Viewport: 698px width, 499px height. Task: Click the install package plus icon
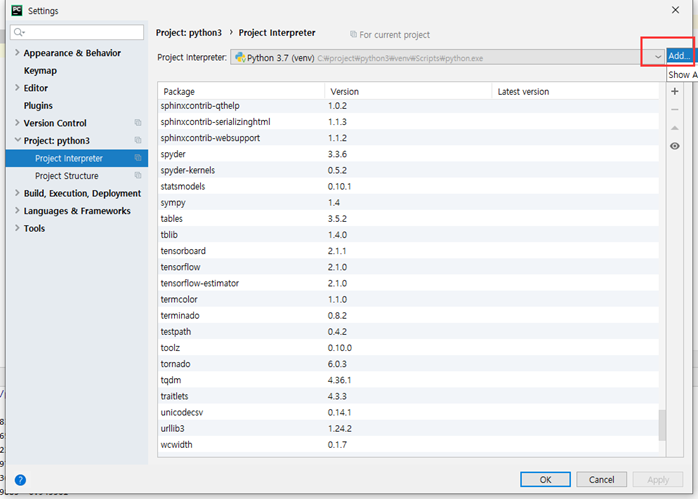point(675,91)
